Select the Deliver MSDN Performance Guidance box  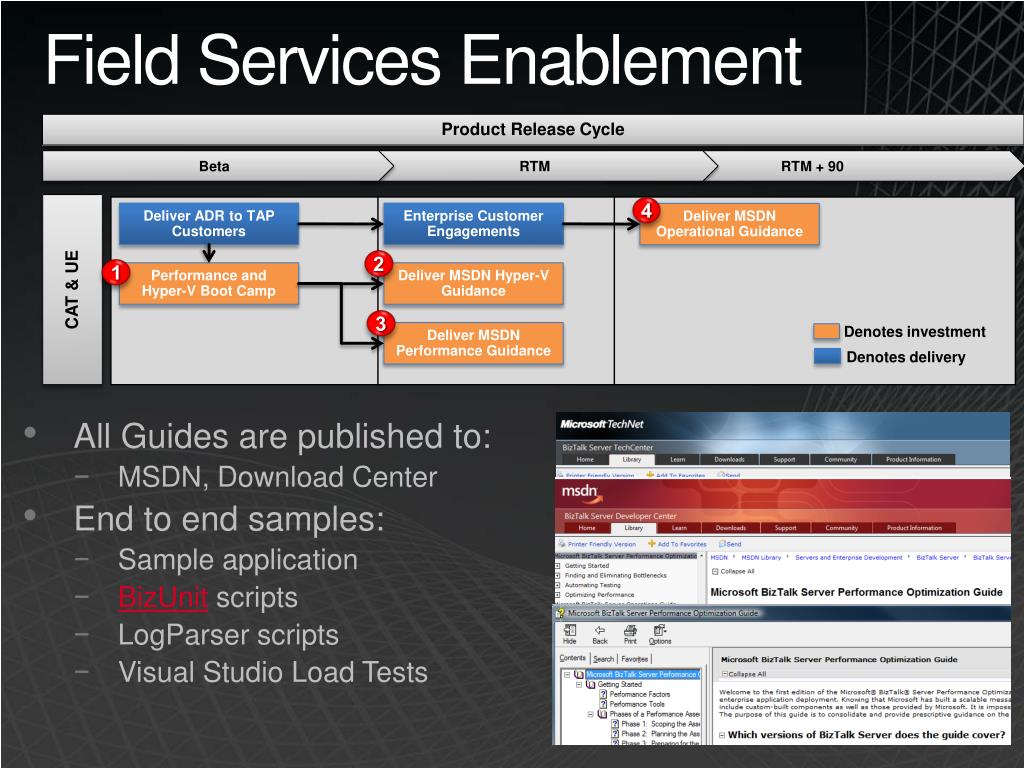(473, 343)
